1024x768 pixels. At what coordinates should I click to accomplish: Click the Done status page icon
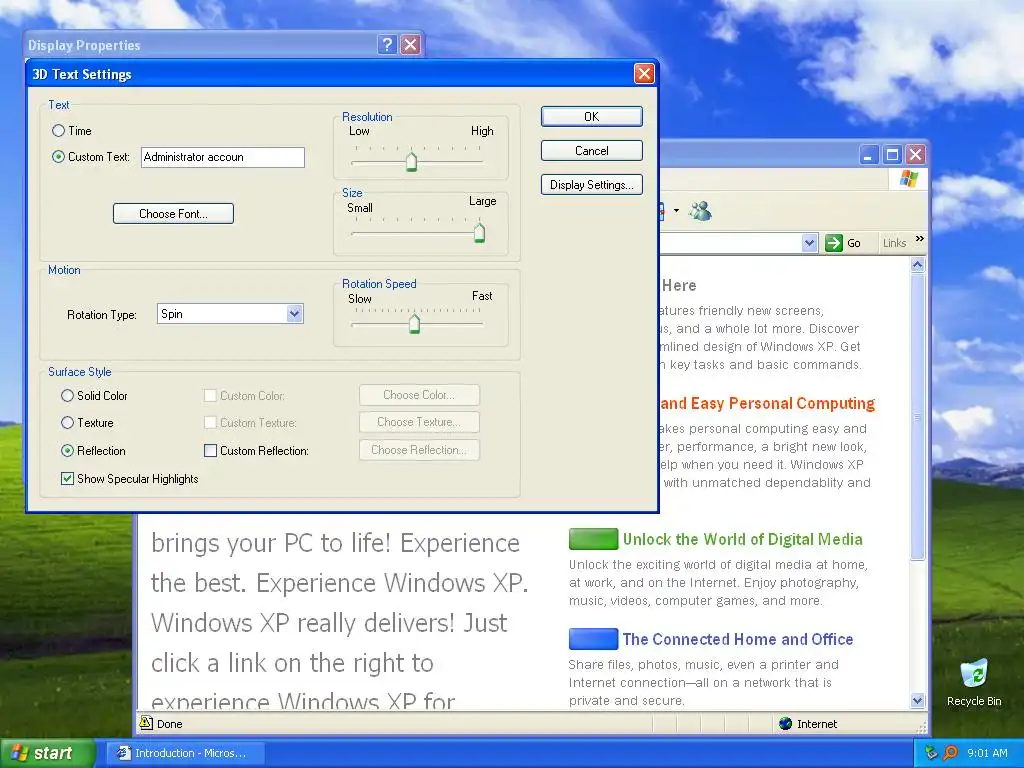(146, 723)
